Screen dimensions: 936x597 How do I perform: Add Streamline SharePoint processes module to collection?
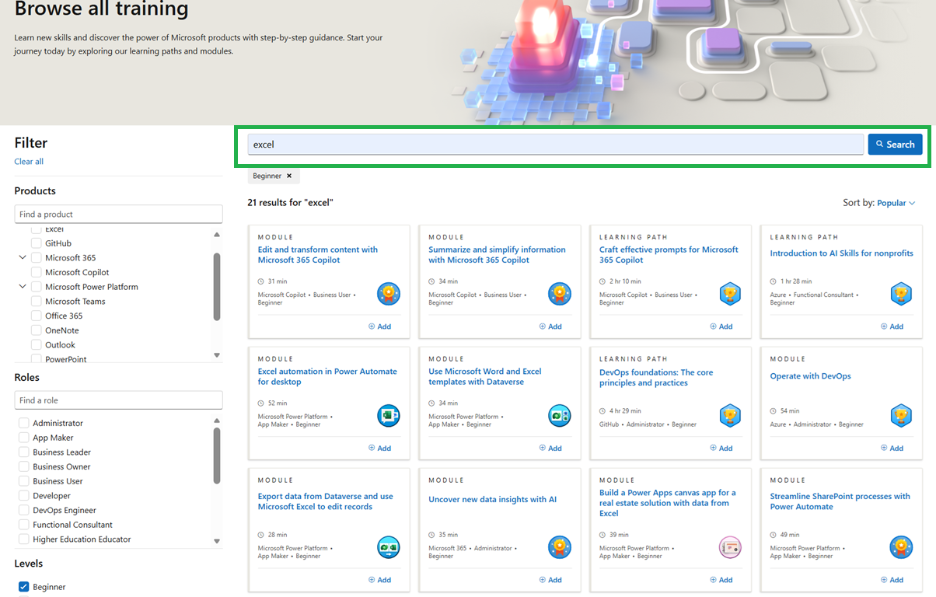point(892,580)
